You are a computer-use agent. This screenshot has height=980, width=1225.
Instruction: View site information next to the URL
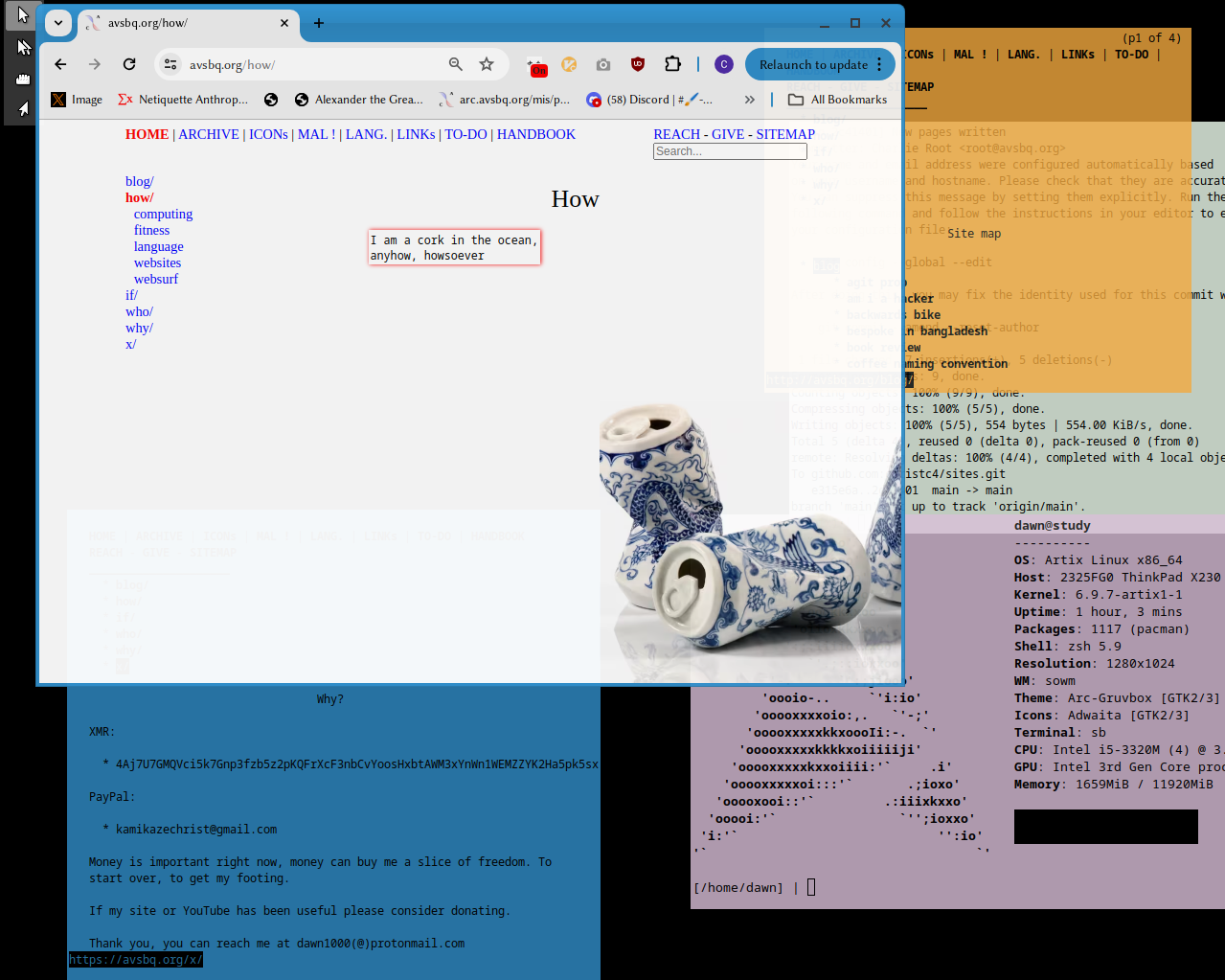(x=170, y=64)
